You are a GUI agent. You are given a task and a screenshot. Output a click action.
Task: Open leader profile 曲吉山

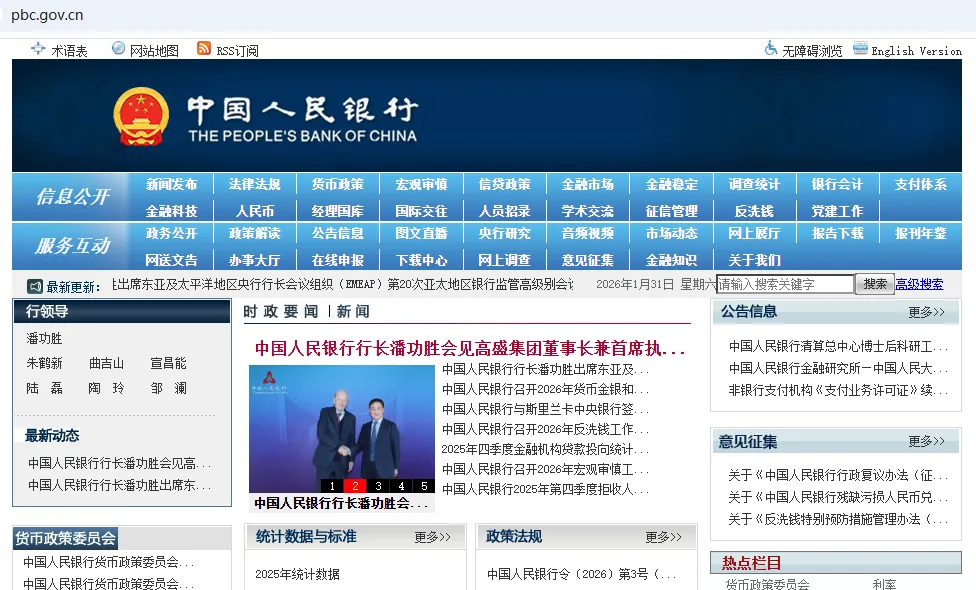coord(106,363)
